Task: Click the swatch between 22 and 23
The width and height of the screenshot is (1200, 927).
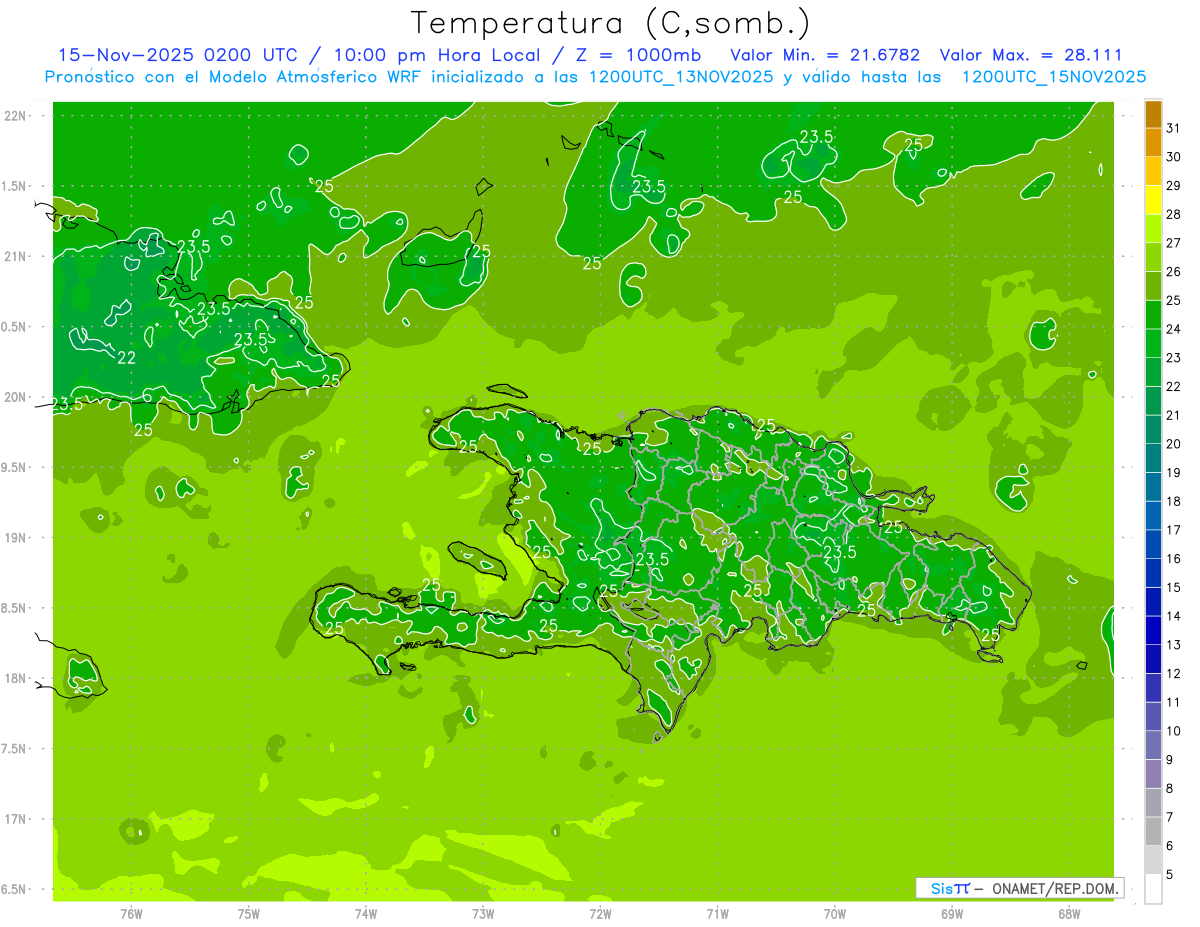Action: 1153,372
